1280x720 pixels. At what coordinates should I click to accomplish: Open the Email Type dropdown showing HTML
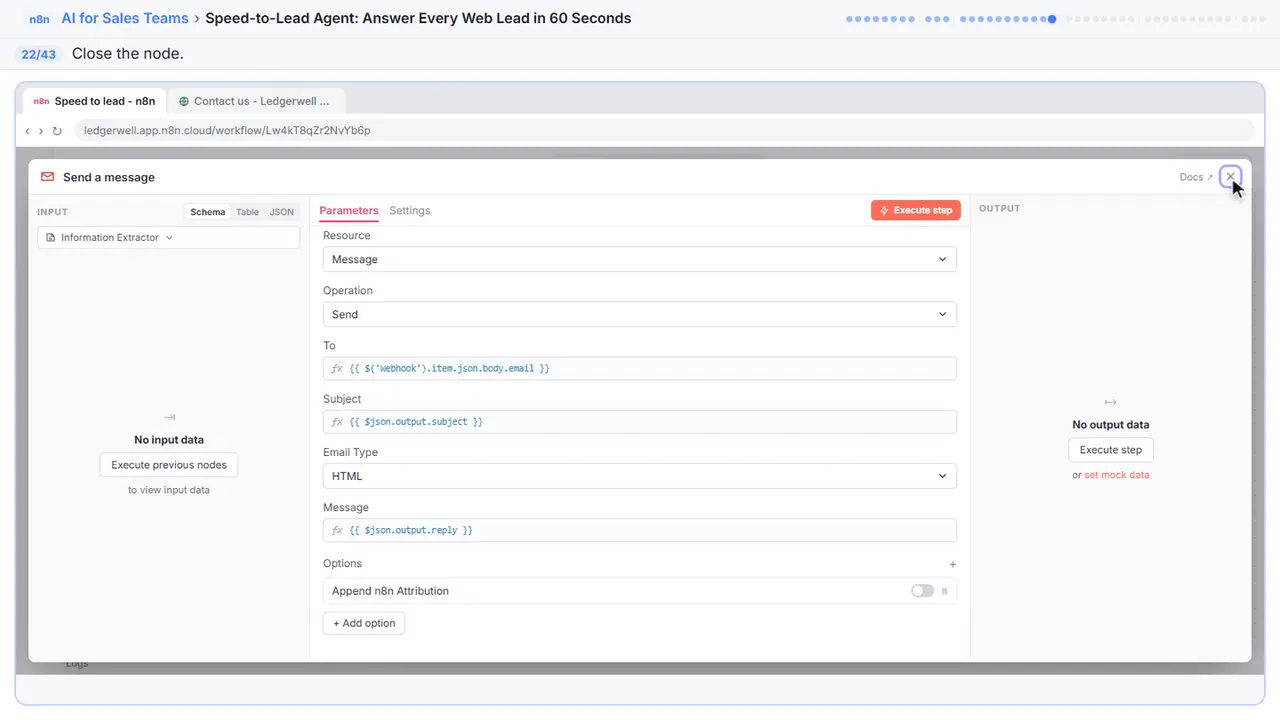pyautogui.click(x=640, y=476)
